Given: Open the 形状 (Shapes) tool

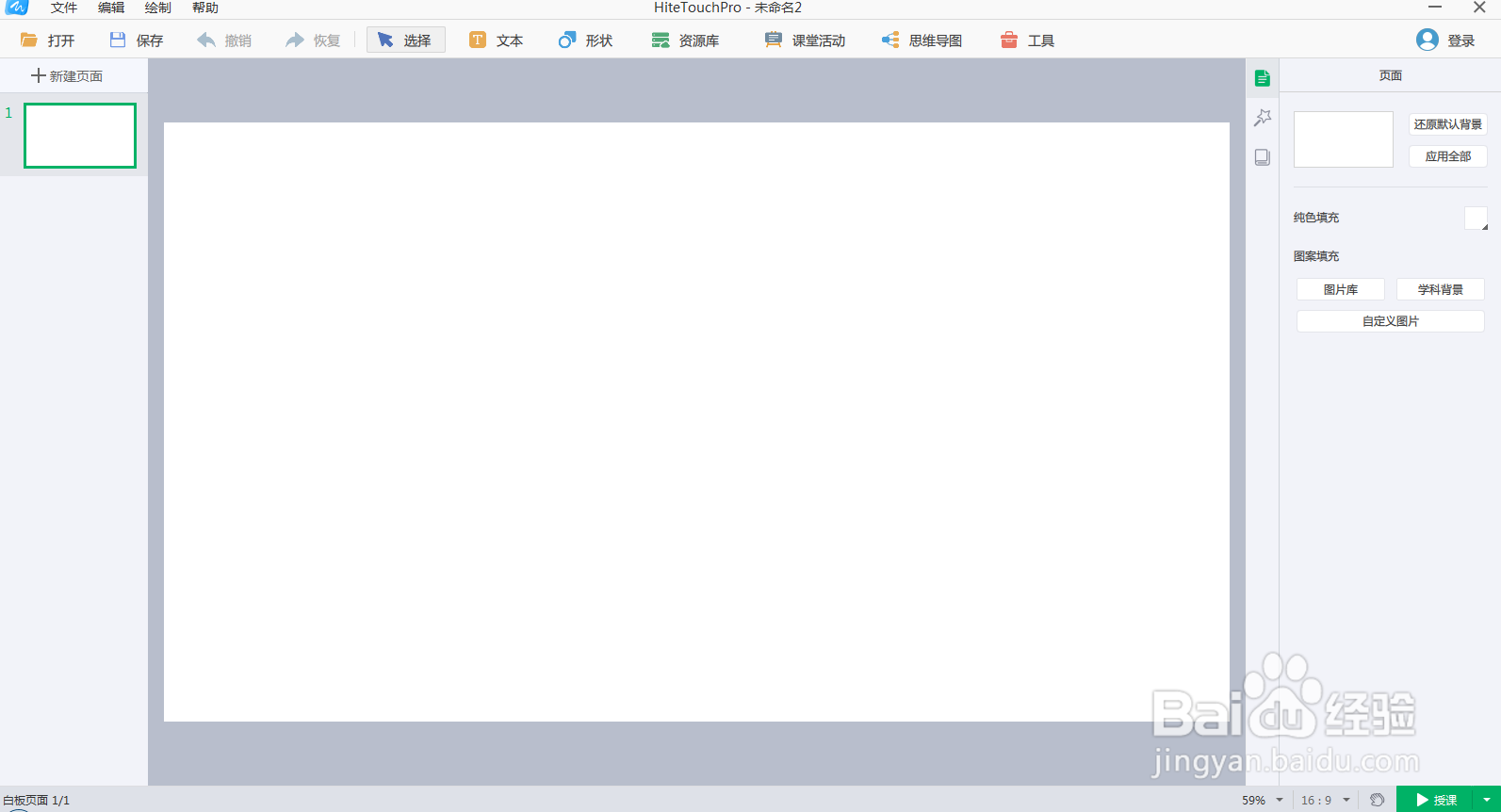Looking at the screenshot, I should click(585, 40).
